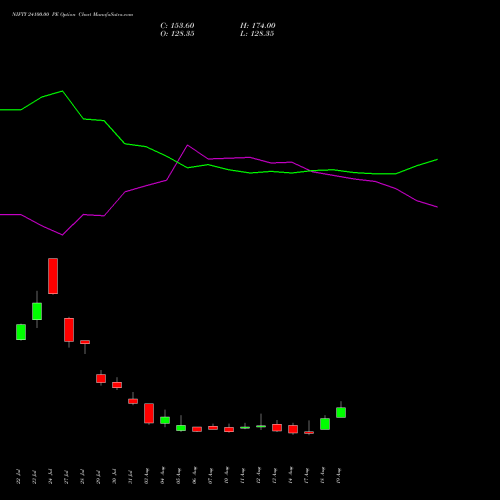Viewport: 500px width, 500px height.
Task: Click the 13 Aug date label
Action: pos(274,476)
